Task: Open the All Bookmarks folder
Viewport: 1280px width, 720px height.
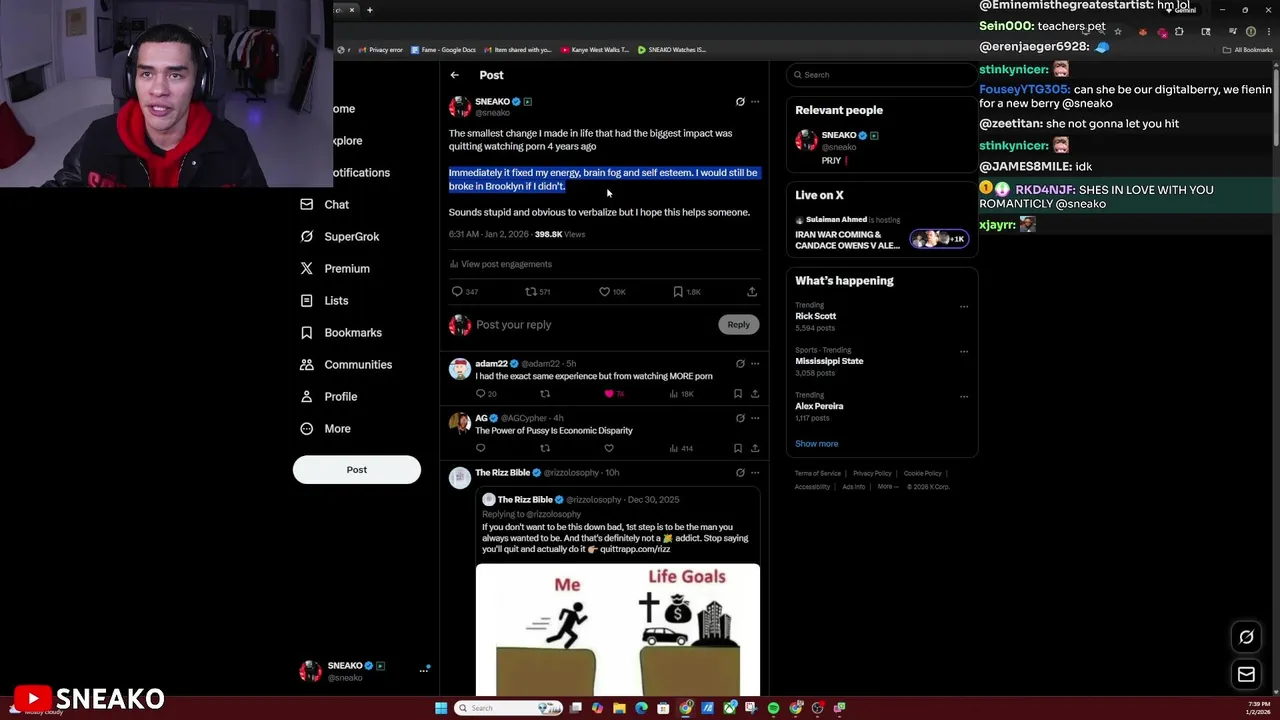Action: pyautogui.click(x=1248, y=49)
